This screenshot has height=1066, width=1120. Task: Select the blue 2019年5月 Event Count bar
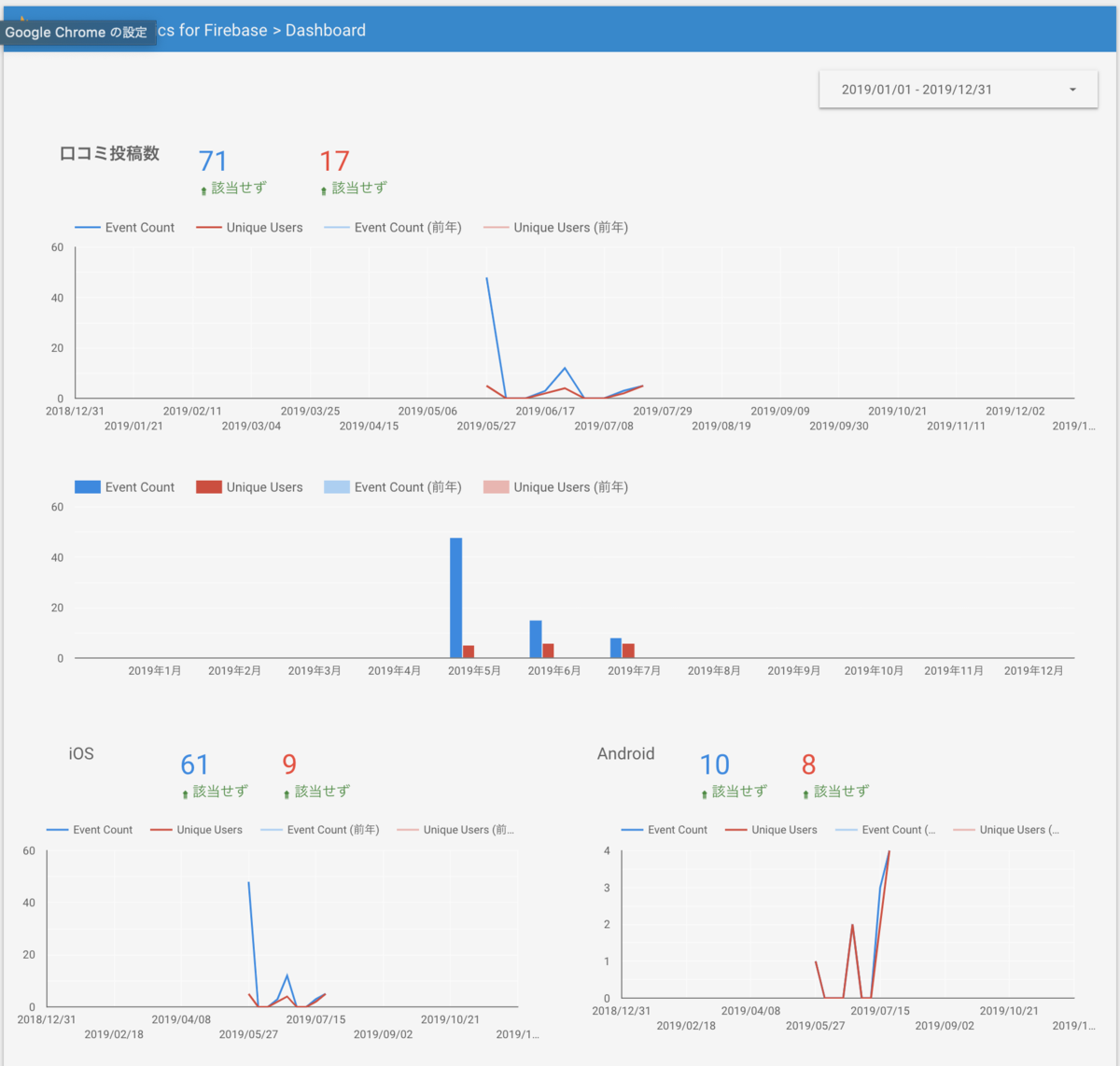(455, 597)
